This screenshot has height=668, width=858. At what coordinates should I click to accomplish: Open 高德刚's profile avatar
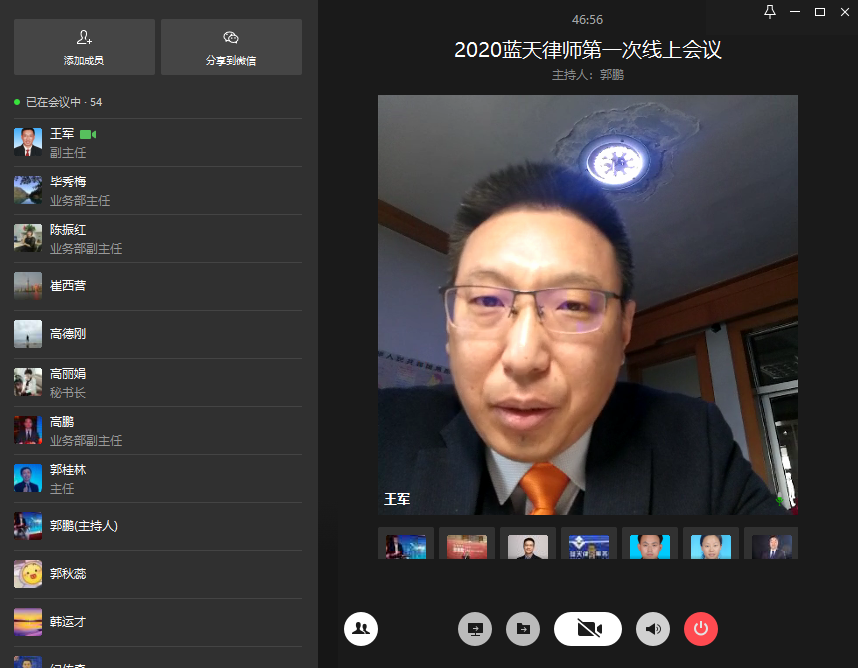point(28,334)
